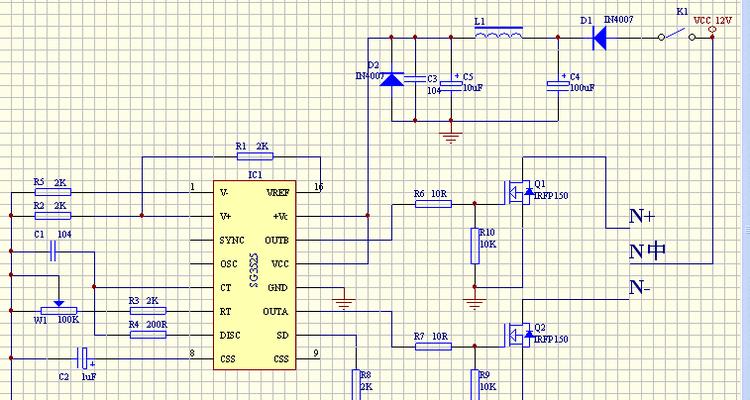Click capacitor C1 104 symbol
The height and width of the screenshot is (400, 750).
pos(53,251)
